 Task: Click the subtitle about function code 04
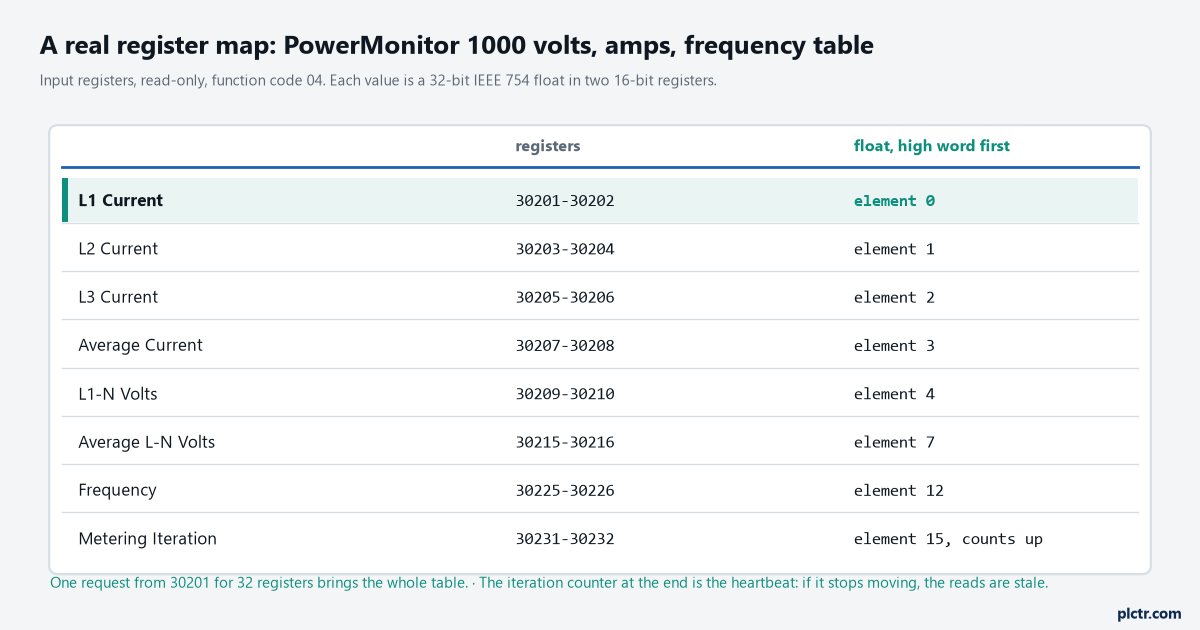[378, 81]
